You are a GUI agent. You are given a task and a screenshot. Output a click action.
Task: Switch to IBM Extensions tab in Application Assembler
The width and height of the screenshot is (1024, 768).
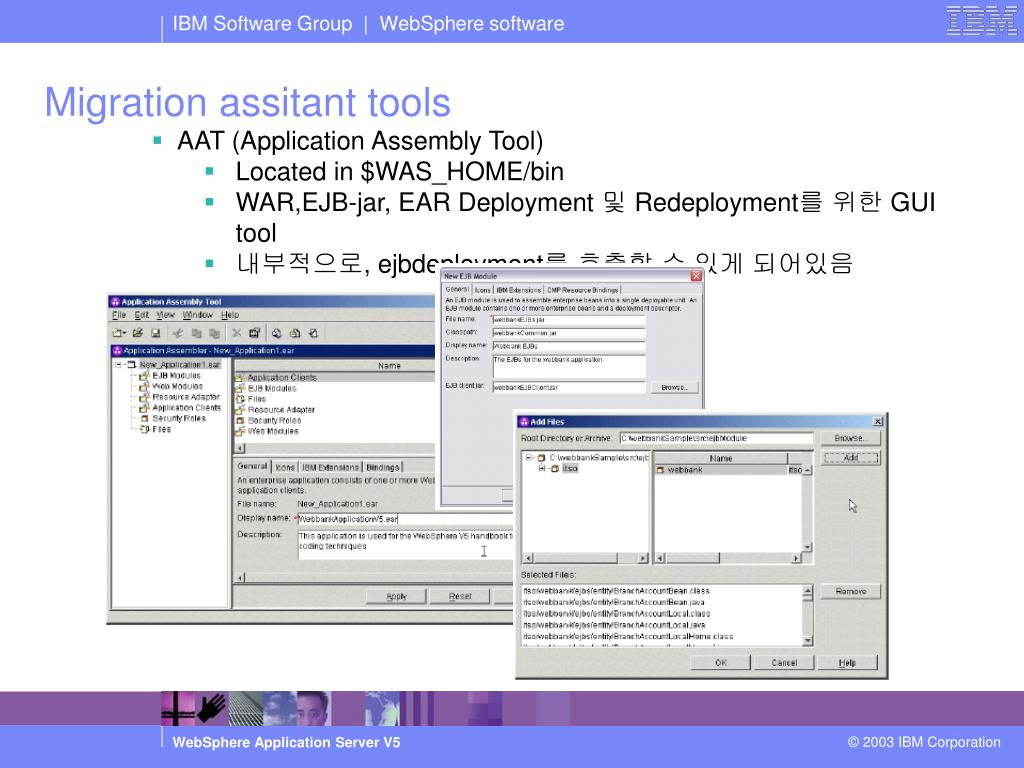[330, 468]
